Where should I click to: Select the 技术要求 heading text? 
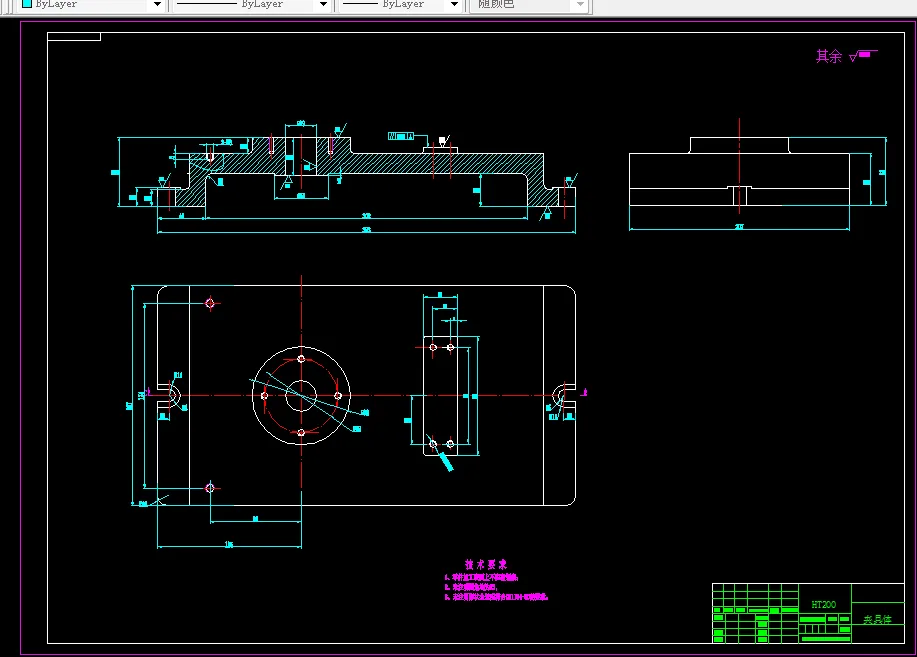point(485,564)
